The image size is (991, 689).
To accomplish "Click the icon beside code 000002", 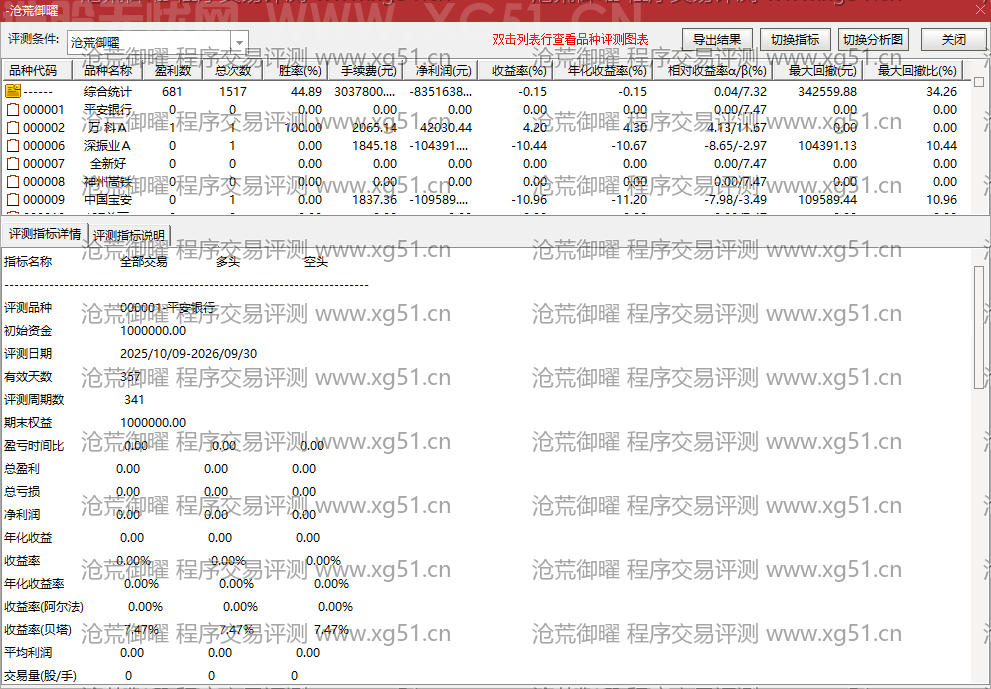I will click(x=13, y=128).
